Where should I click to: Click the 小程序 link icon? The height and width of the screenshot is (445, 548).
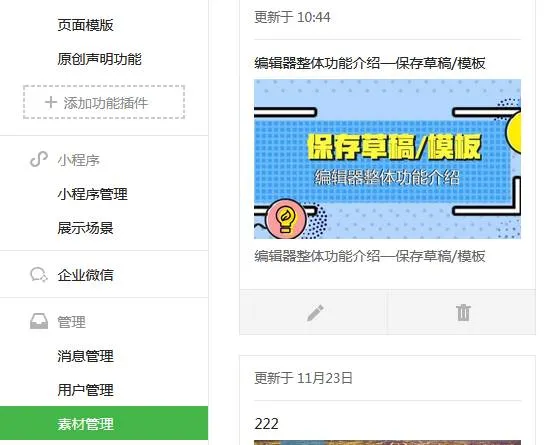(x=39, y=159)
